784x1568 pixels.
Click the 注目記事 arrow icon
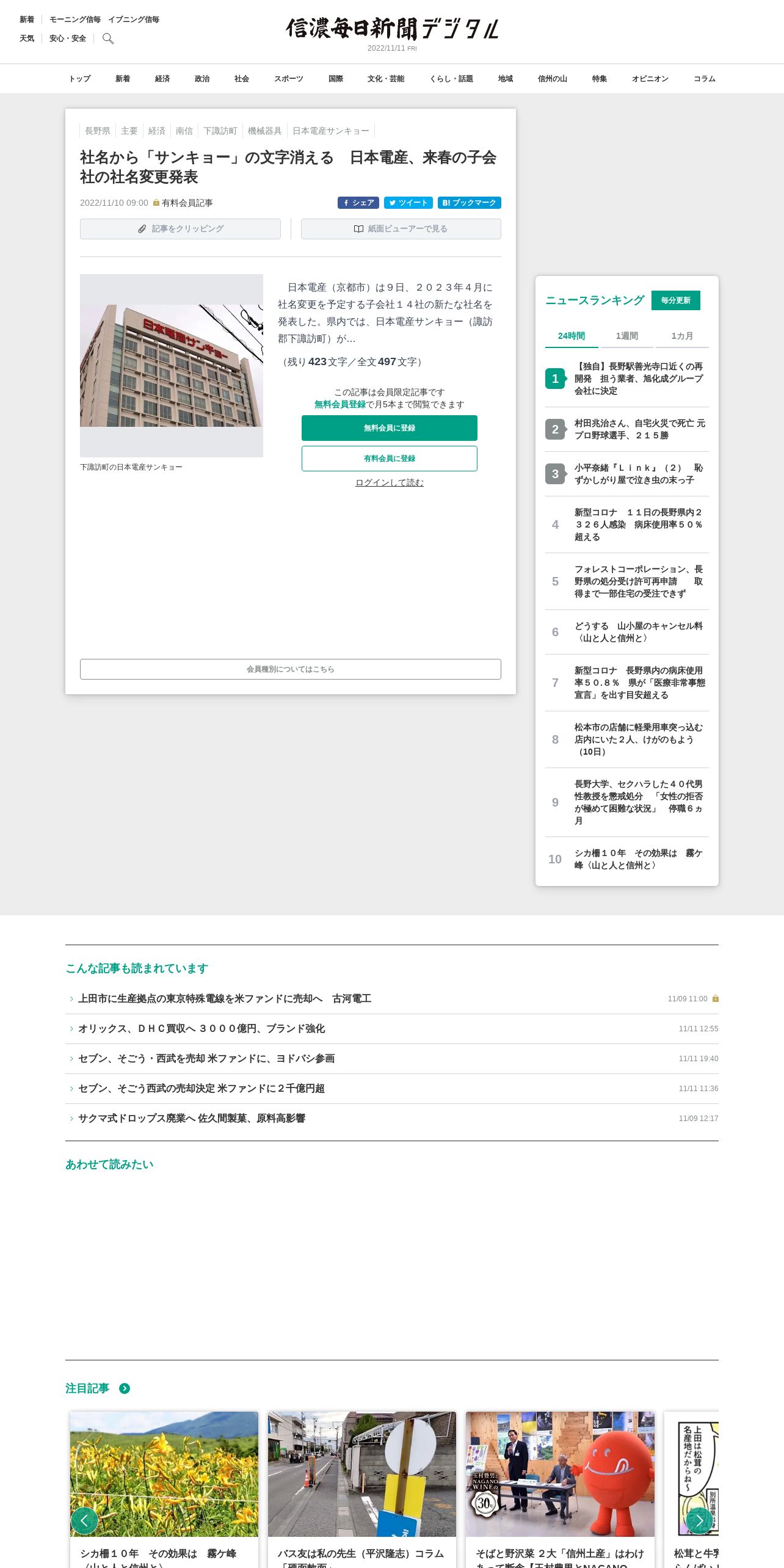point(125,1388)
